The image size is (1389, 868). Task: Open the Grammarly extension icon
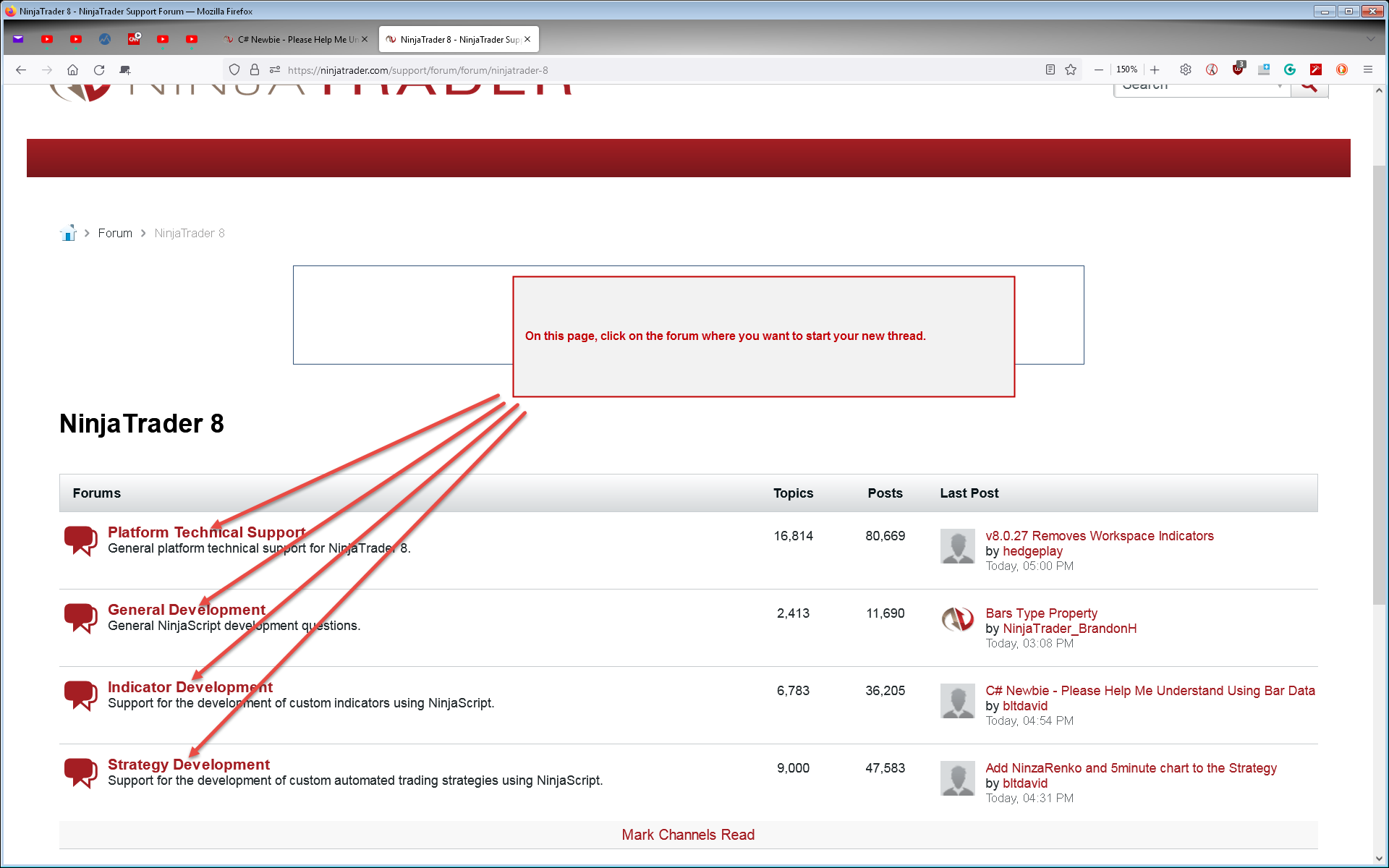click(1290, 69)
